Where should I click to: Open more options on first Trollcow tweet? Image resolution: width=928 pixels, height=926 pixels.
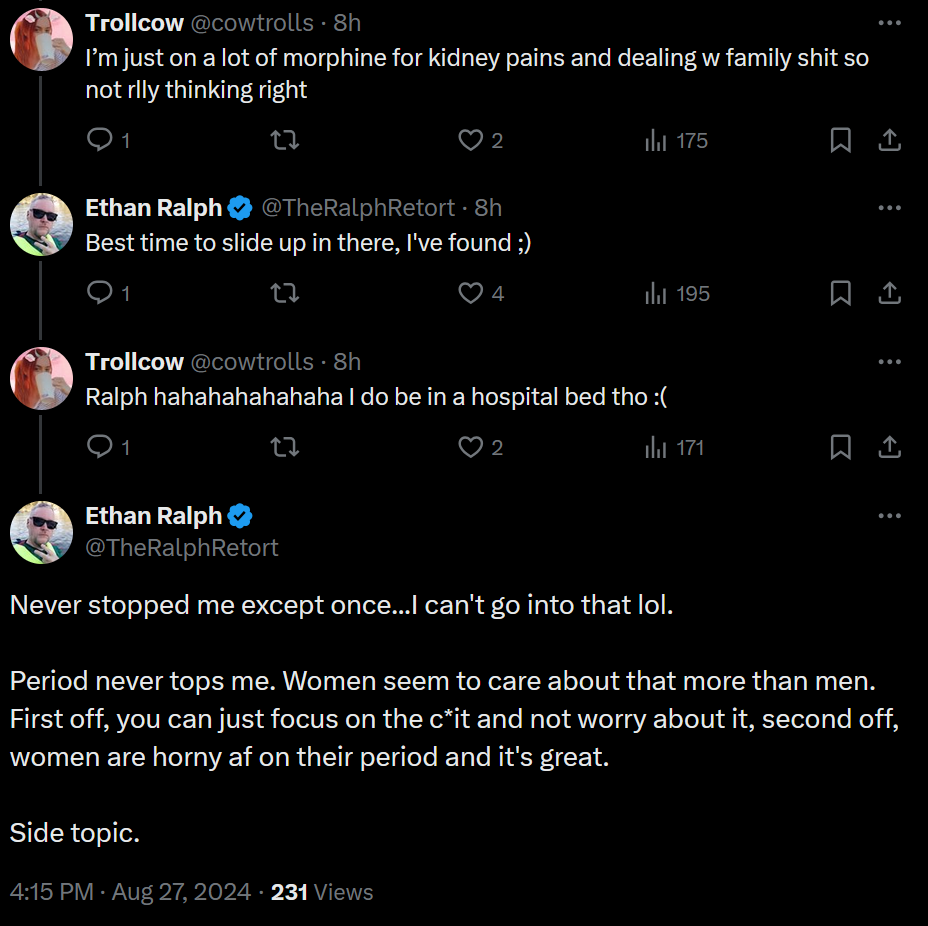pos(890,23)
